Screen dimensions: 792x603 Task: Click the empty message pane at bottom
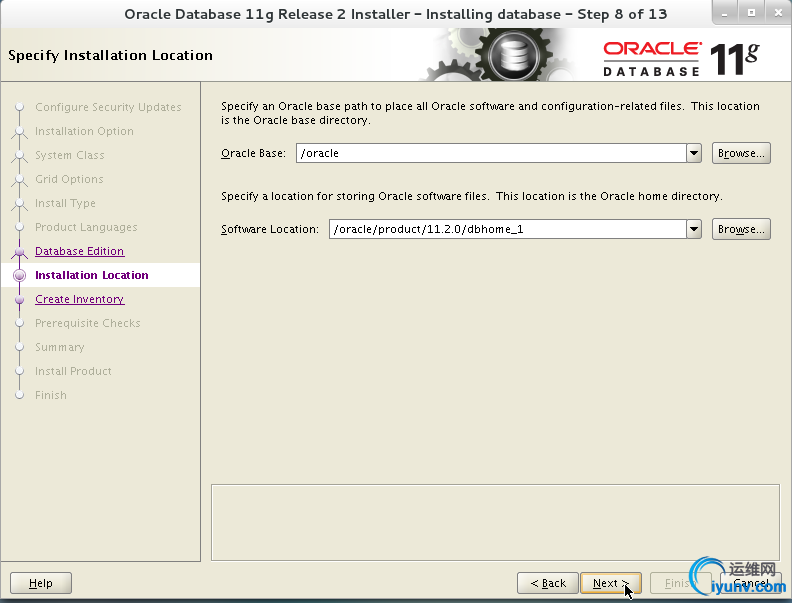point(496,523)
